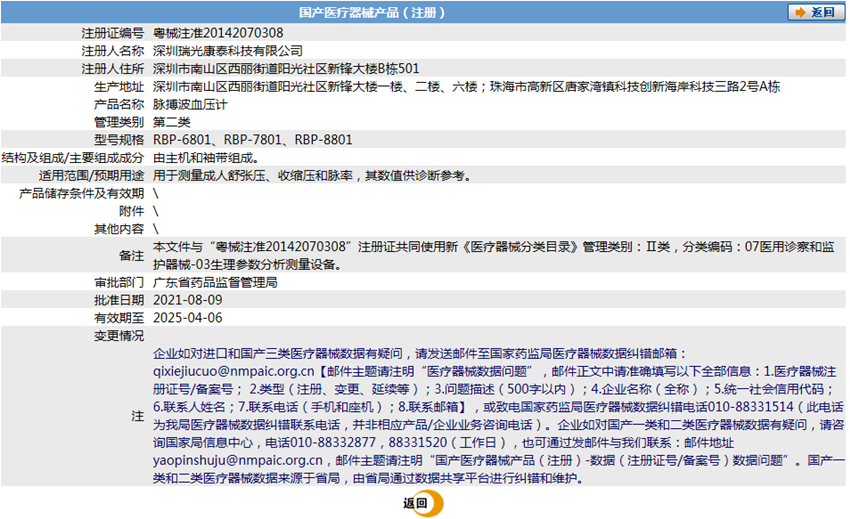Click the 变更情况 label
The height and width of the screenshot is (519, 850).
click(119, 336)
